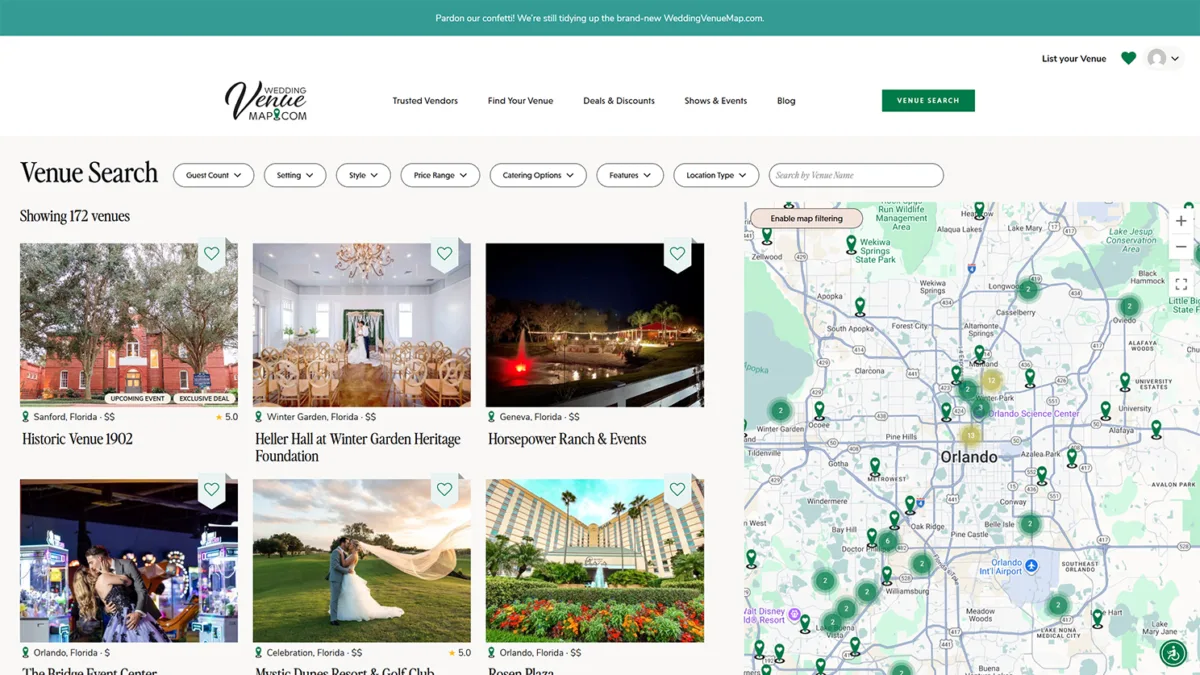Favorite Historic Venue 1902 with heart
This screenshot has height=675, width=1200.
pyautogui.click(x=211, y=254)
